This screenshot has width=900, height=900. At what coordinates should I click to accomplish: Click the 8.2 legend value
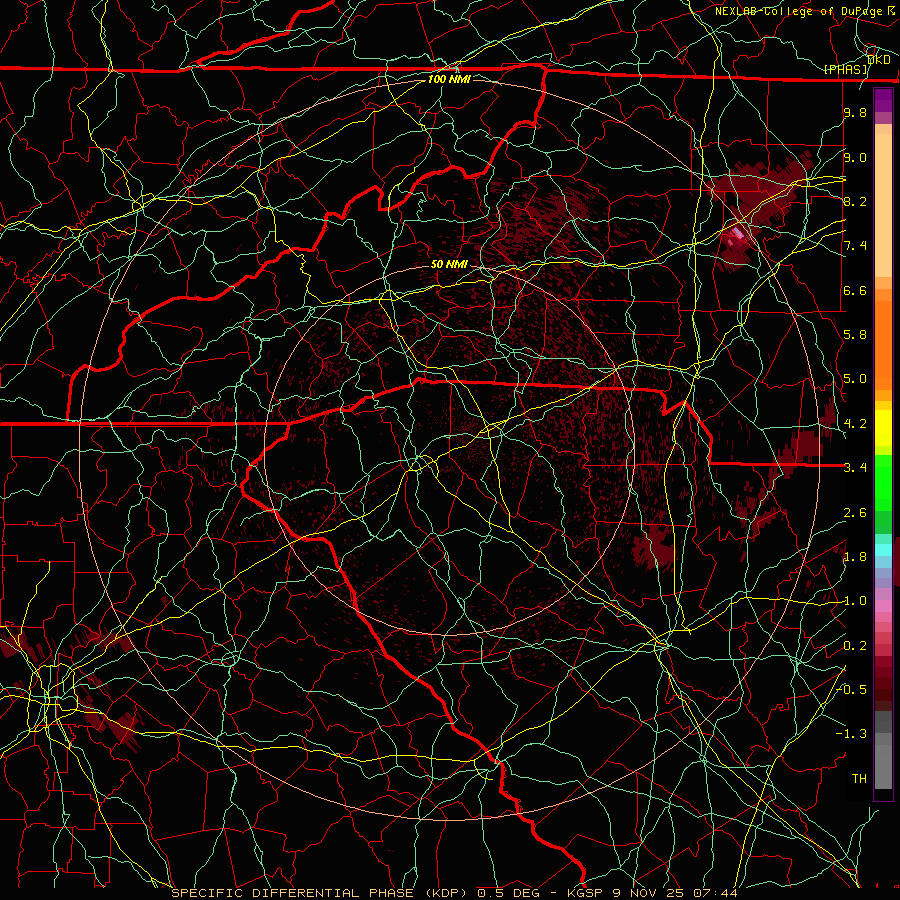pyautogui.click(x=855, y=201)
